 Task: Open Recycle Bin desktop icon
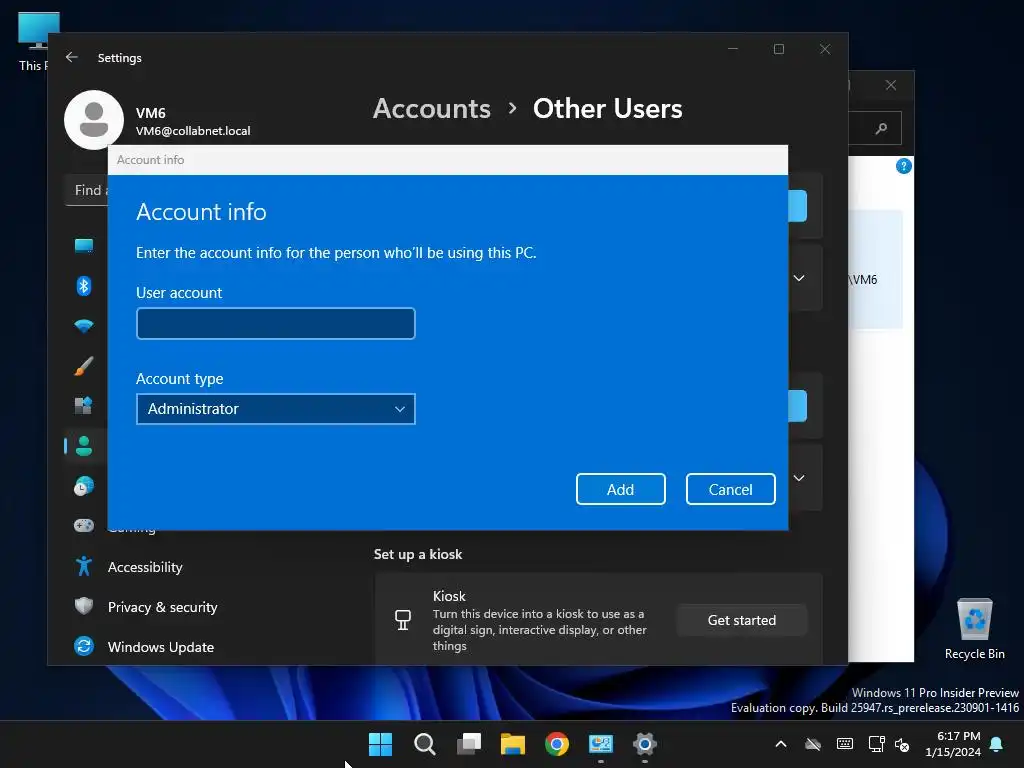coord(974,630)
